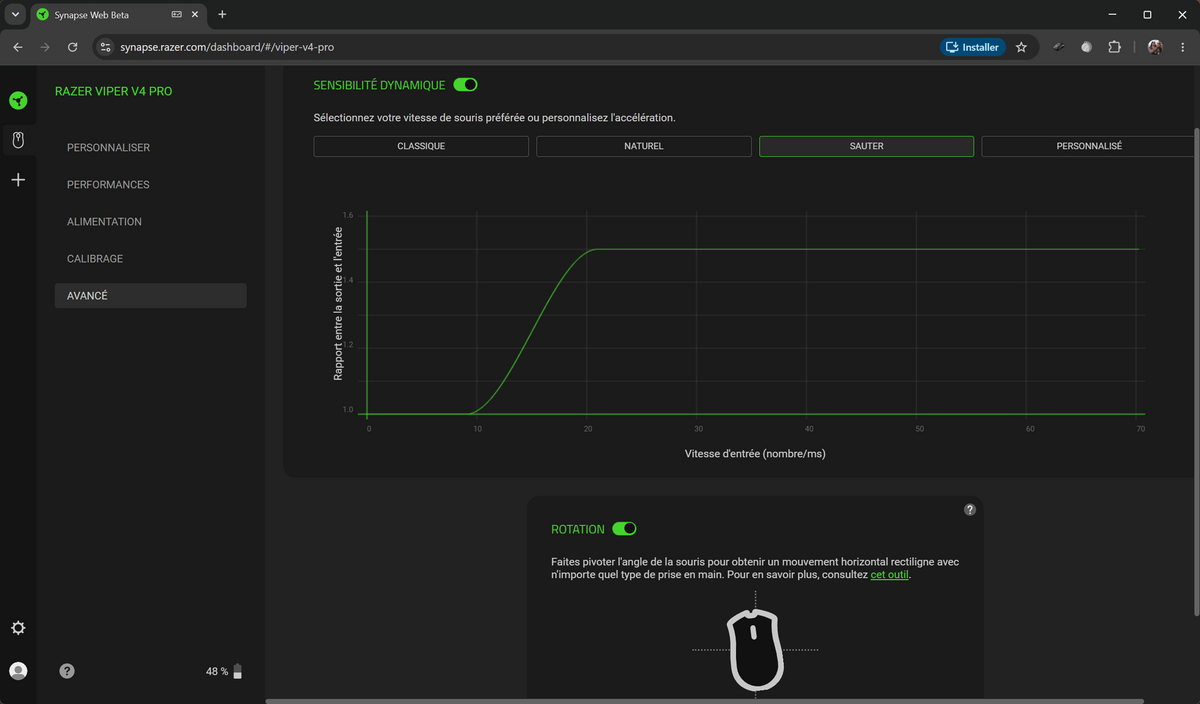
Task: Open settings via the gear icon
Action: tap(18, 628)
